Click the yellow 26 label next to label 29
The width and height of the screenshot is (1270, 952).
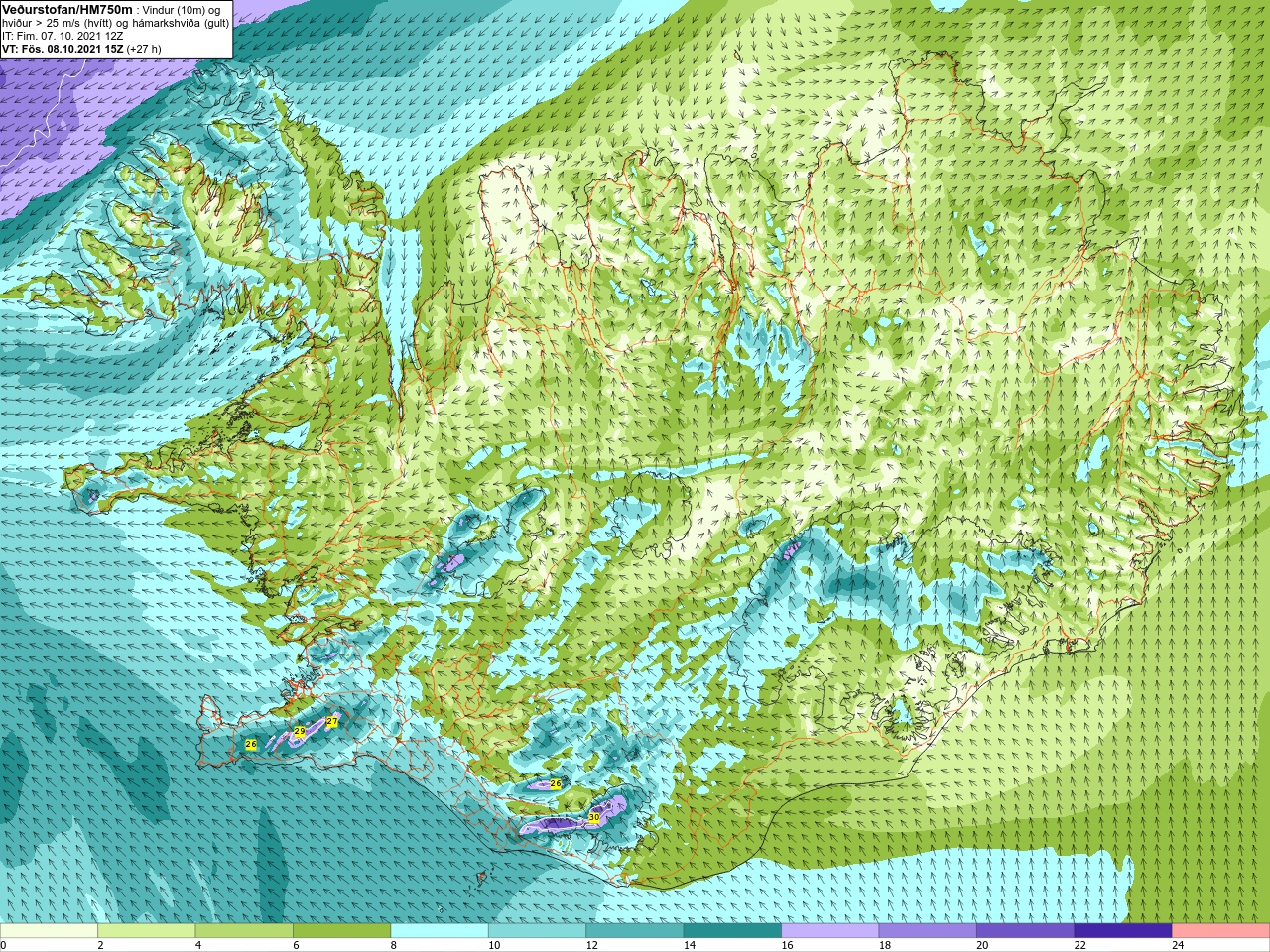coord(251,744)
